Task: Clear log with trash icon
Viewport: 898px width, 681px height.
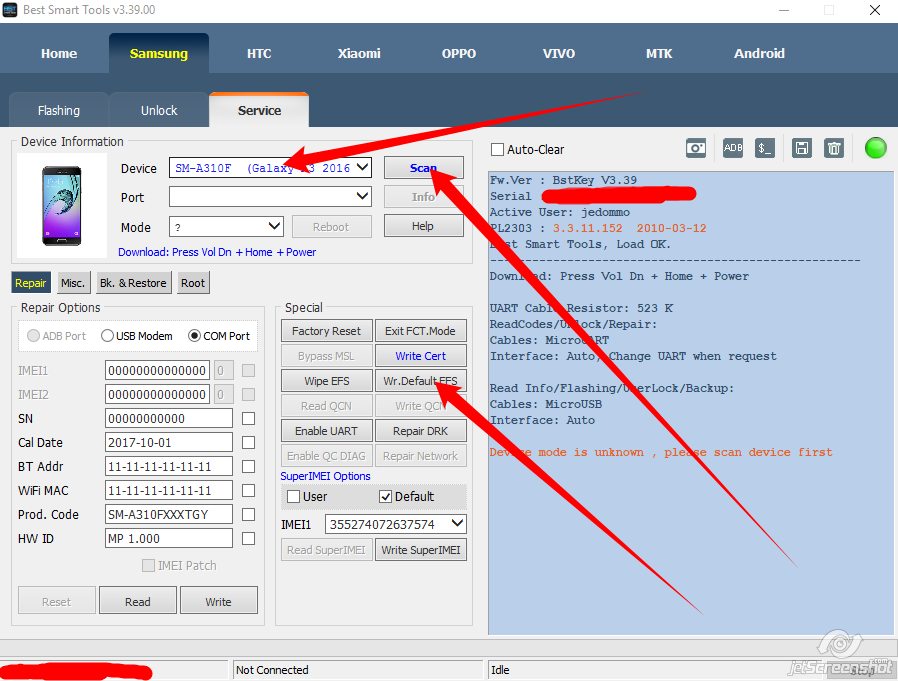Action: 834,148
